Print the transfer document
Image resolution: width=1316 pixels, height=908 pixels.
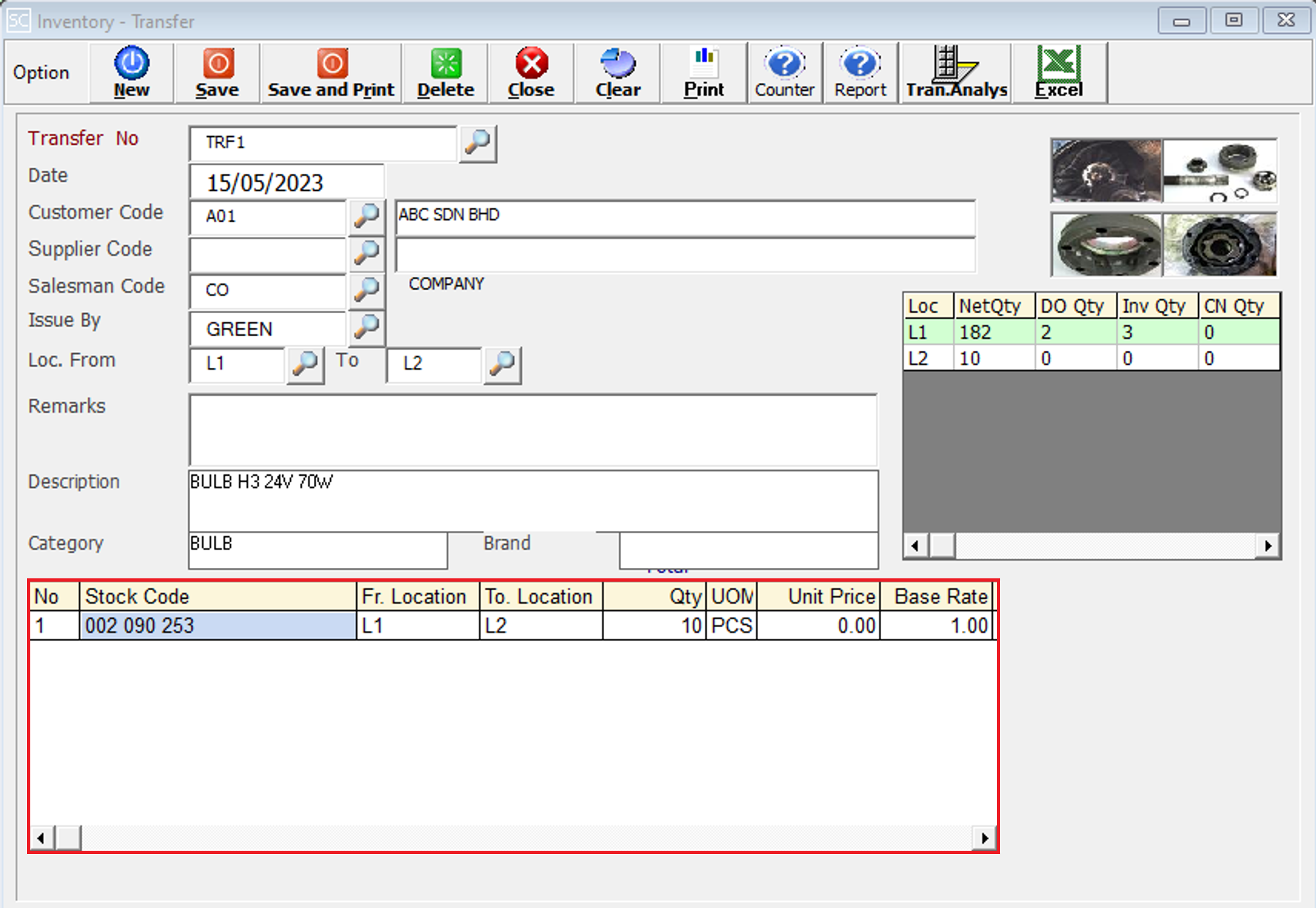tap(703, 72)
